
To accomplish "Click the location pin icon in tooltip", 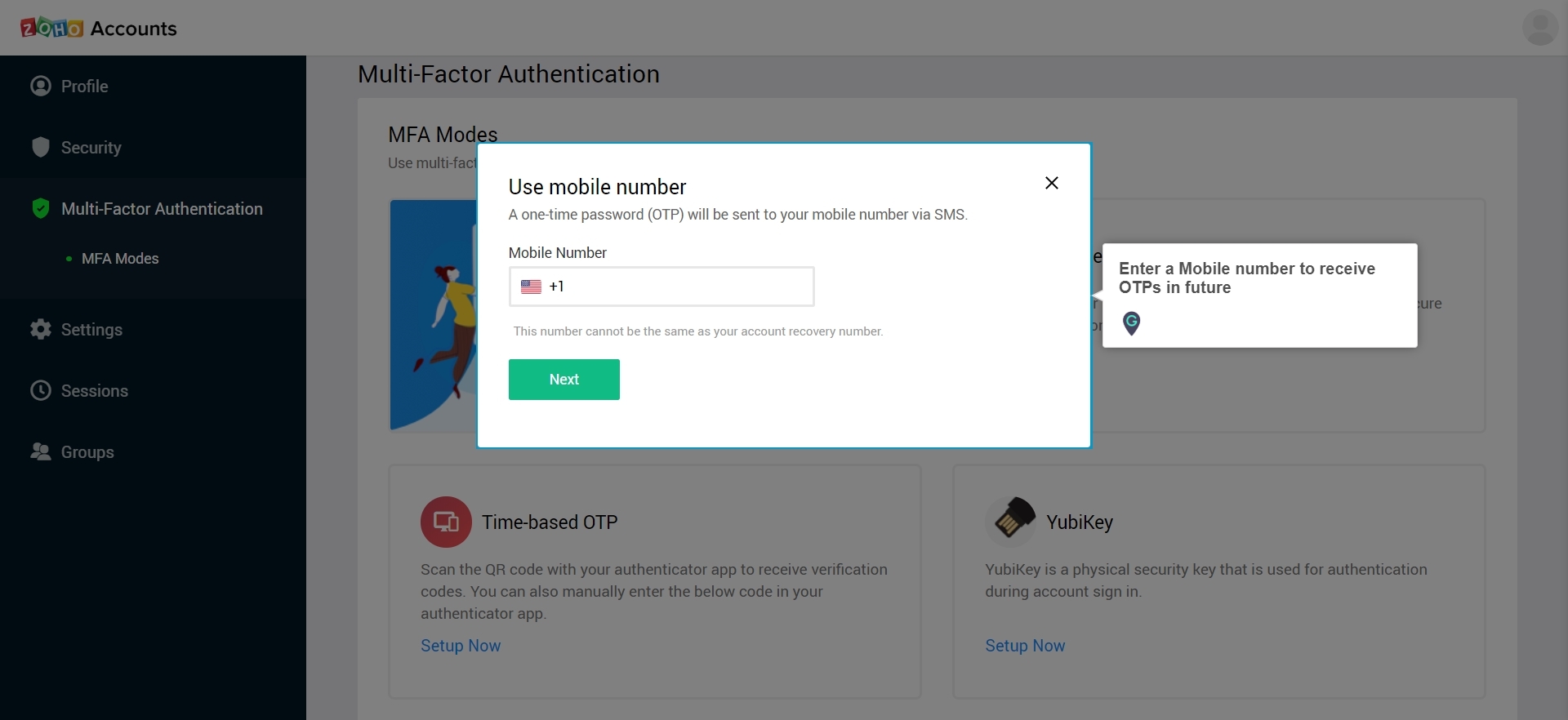I will [x=1131, y=323].
